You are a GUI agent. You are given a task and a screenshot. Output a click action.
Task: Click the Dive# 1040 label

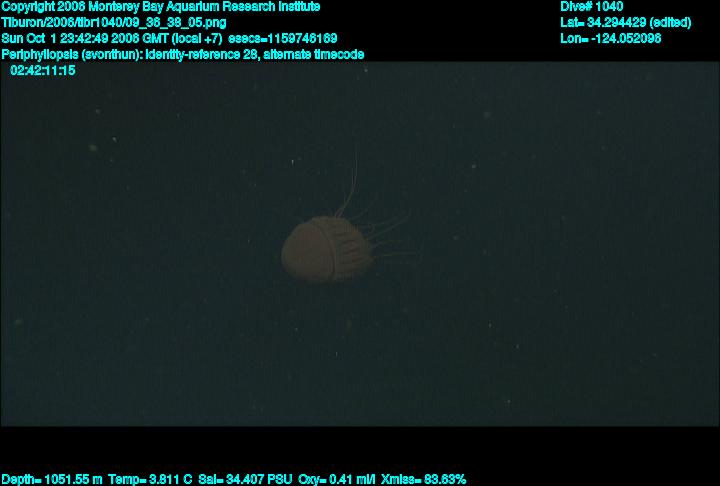point(591,6)
